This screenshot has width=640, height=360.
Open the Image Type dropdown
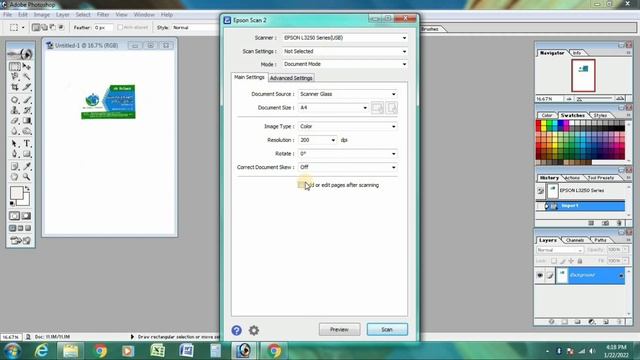coord(348,127)
